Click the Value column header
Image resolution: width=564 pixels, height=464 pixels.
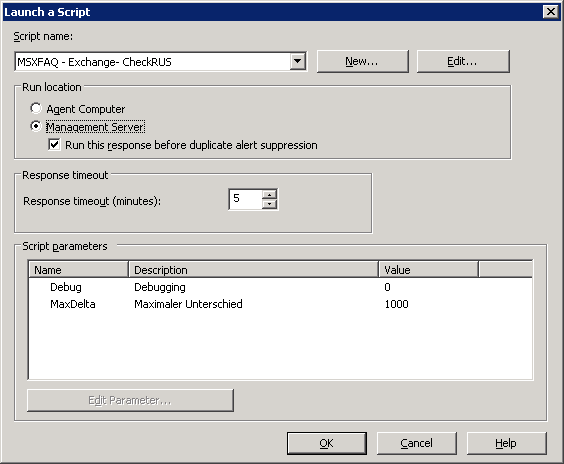[x=428, y=269]
